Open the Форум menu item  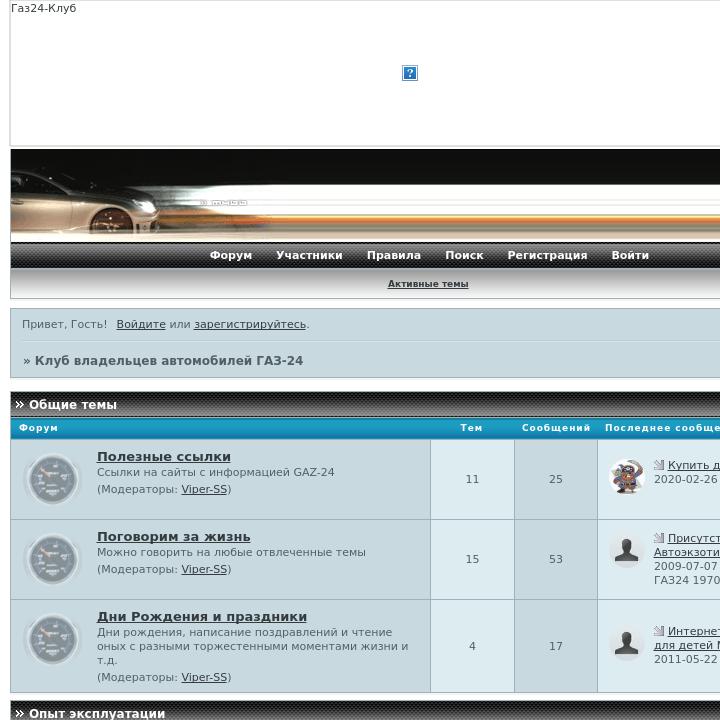click(231, 255)
